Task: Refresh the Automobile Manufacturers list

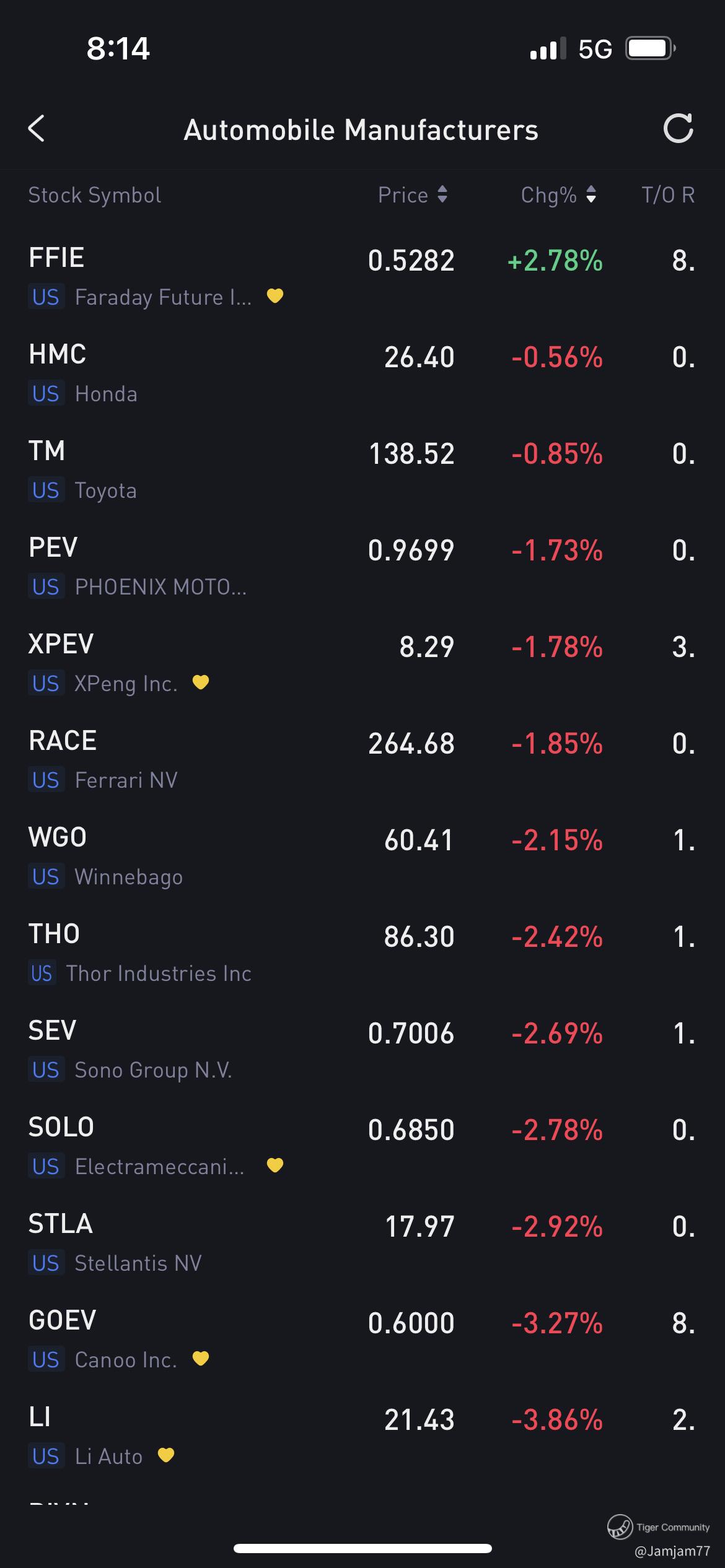Action: 678,129
